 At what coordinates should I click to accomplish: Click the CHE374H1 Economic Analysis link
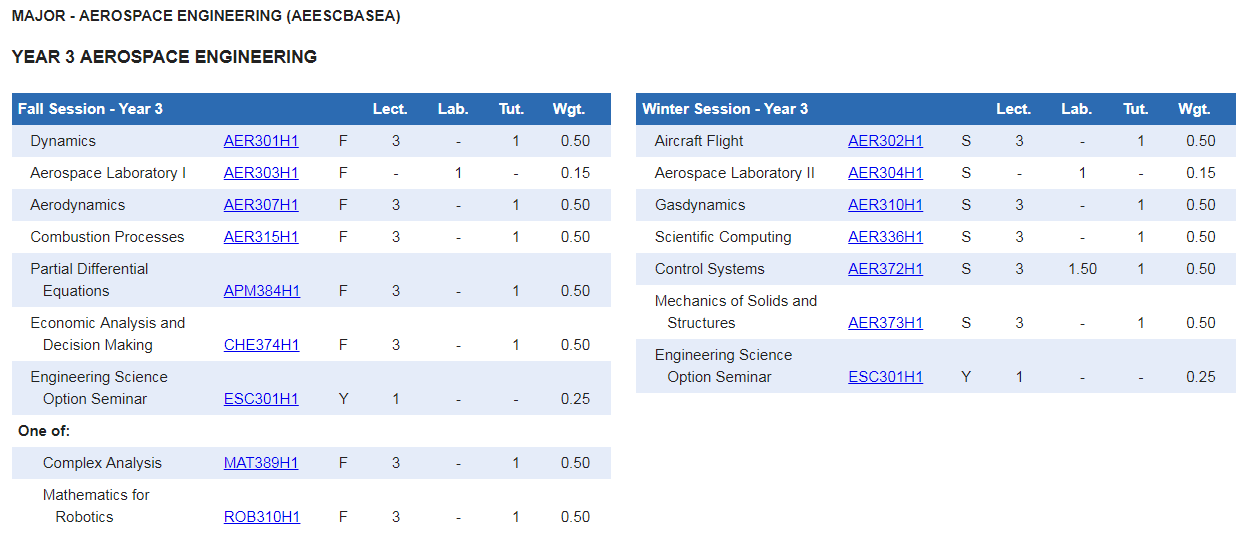coord(261,345)
